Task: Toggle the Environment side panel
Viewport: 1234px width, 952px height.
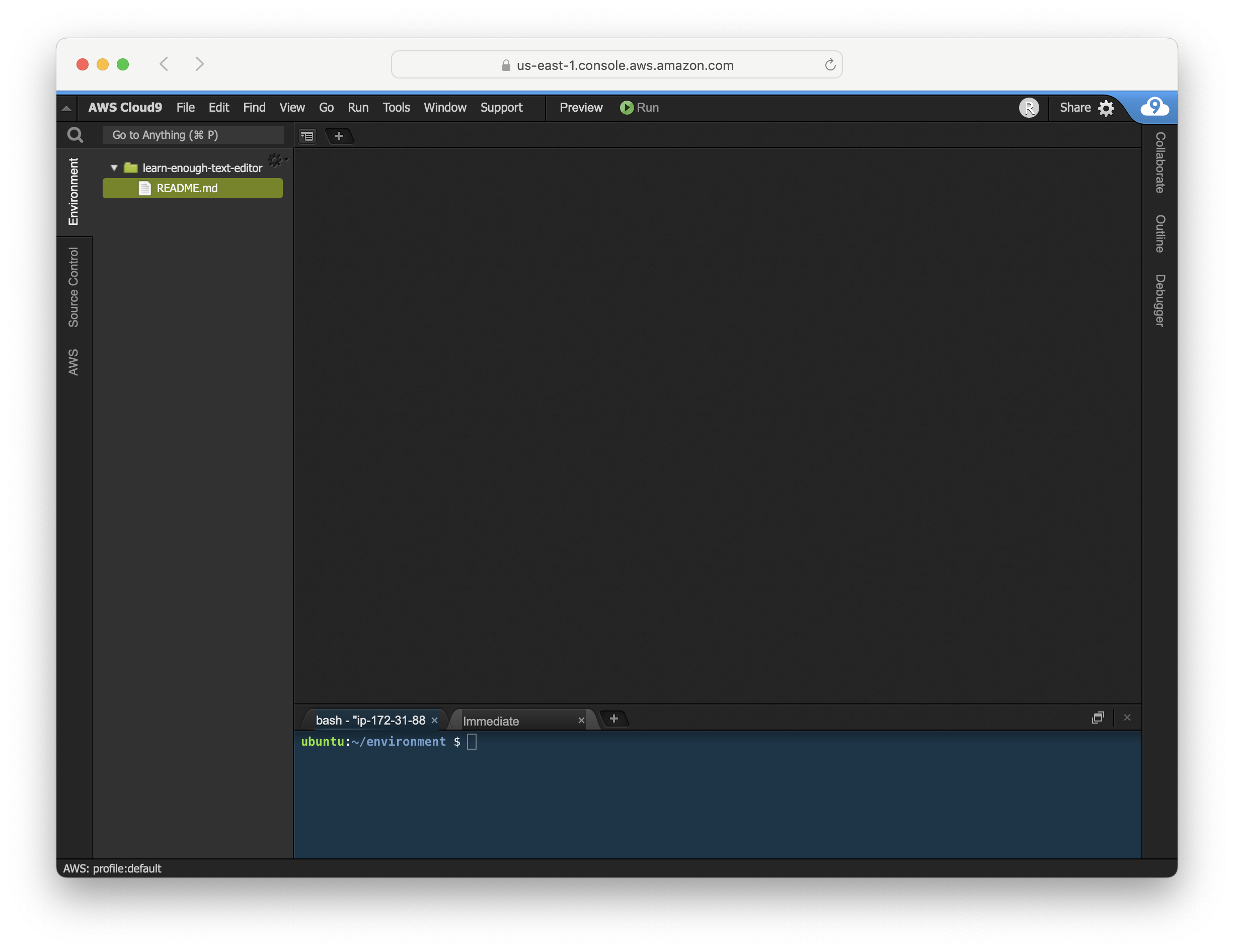Action: [73, 192]
